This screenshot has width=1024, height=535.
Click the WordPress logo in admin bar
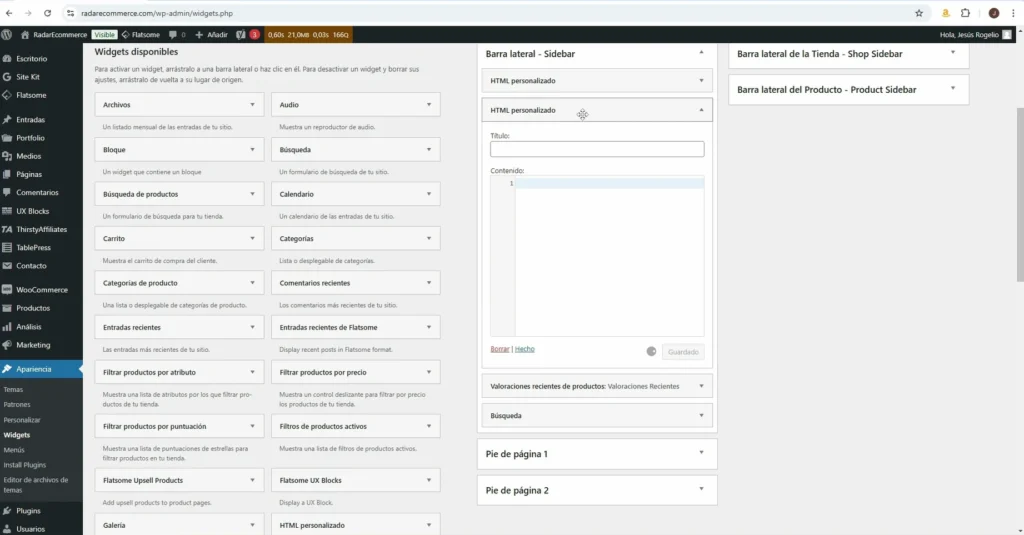click(x=7, y=35)
